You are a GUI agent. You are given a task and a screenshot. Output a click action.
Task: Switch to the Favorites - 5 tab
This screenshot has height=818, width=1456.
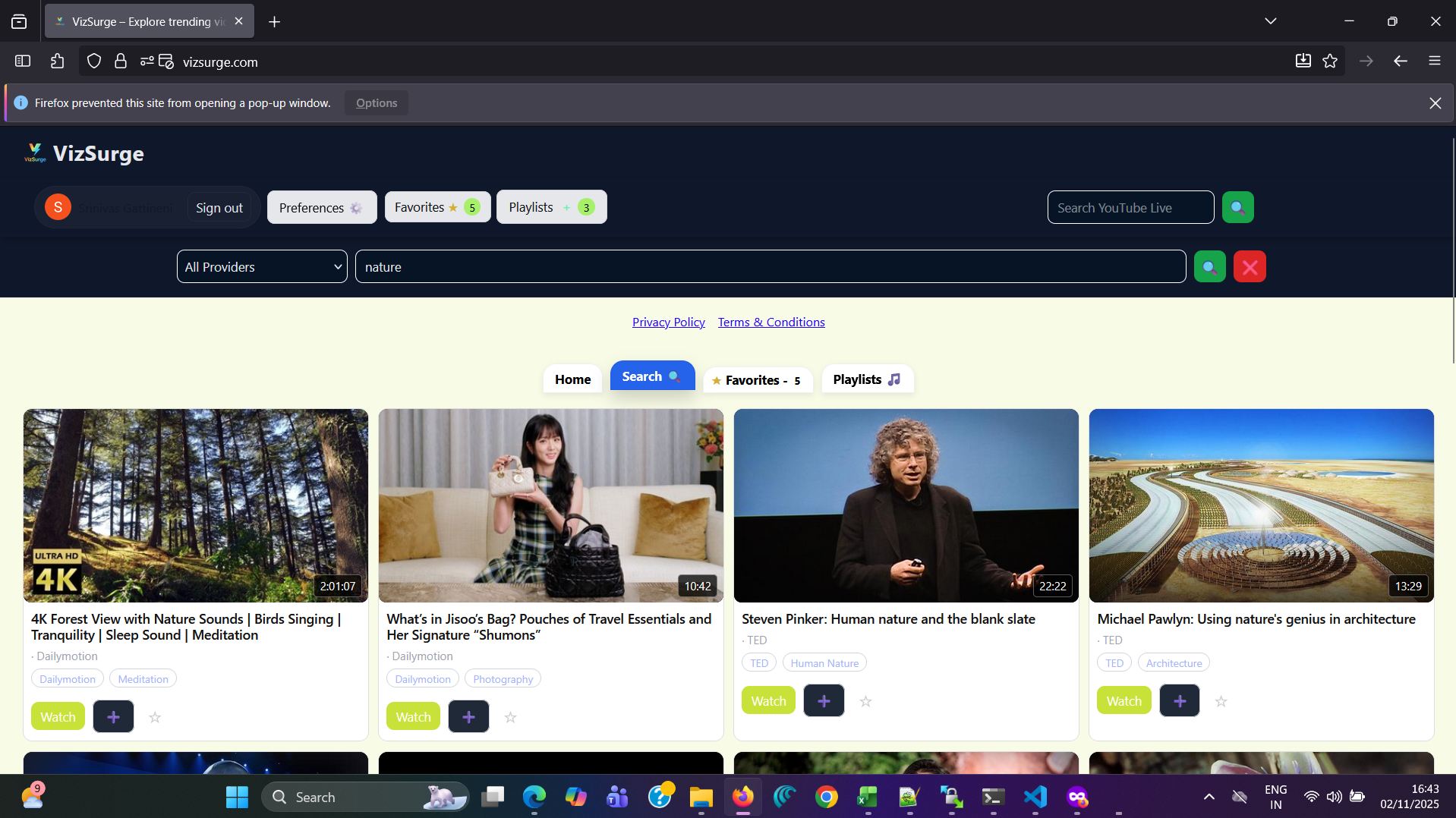pos(758,379)
